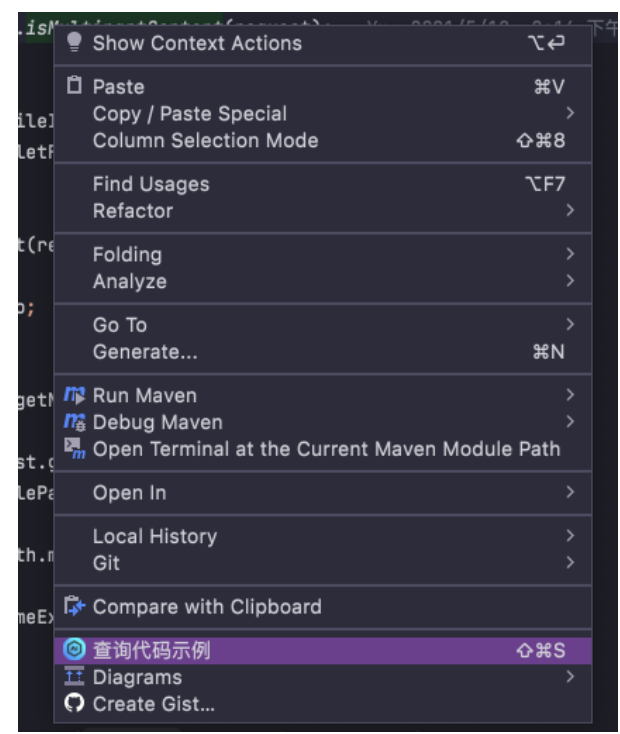
Task: Click the Compare with Clipboard icon
Action: (x=74, y=607)
